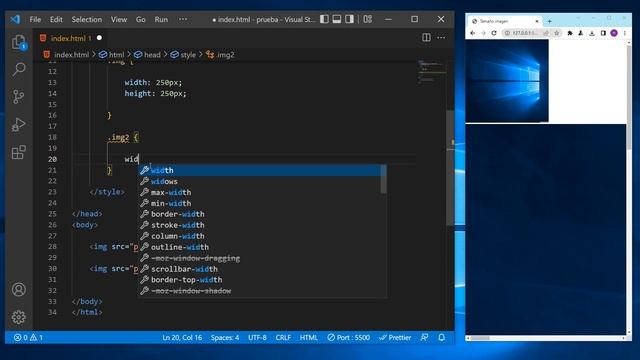Reload the page in the browser
Screen dimensions: 640x360
click(494, 33)
